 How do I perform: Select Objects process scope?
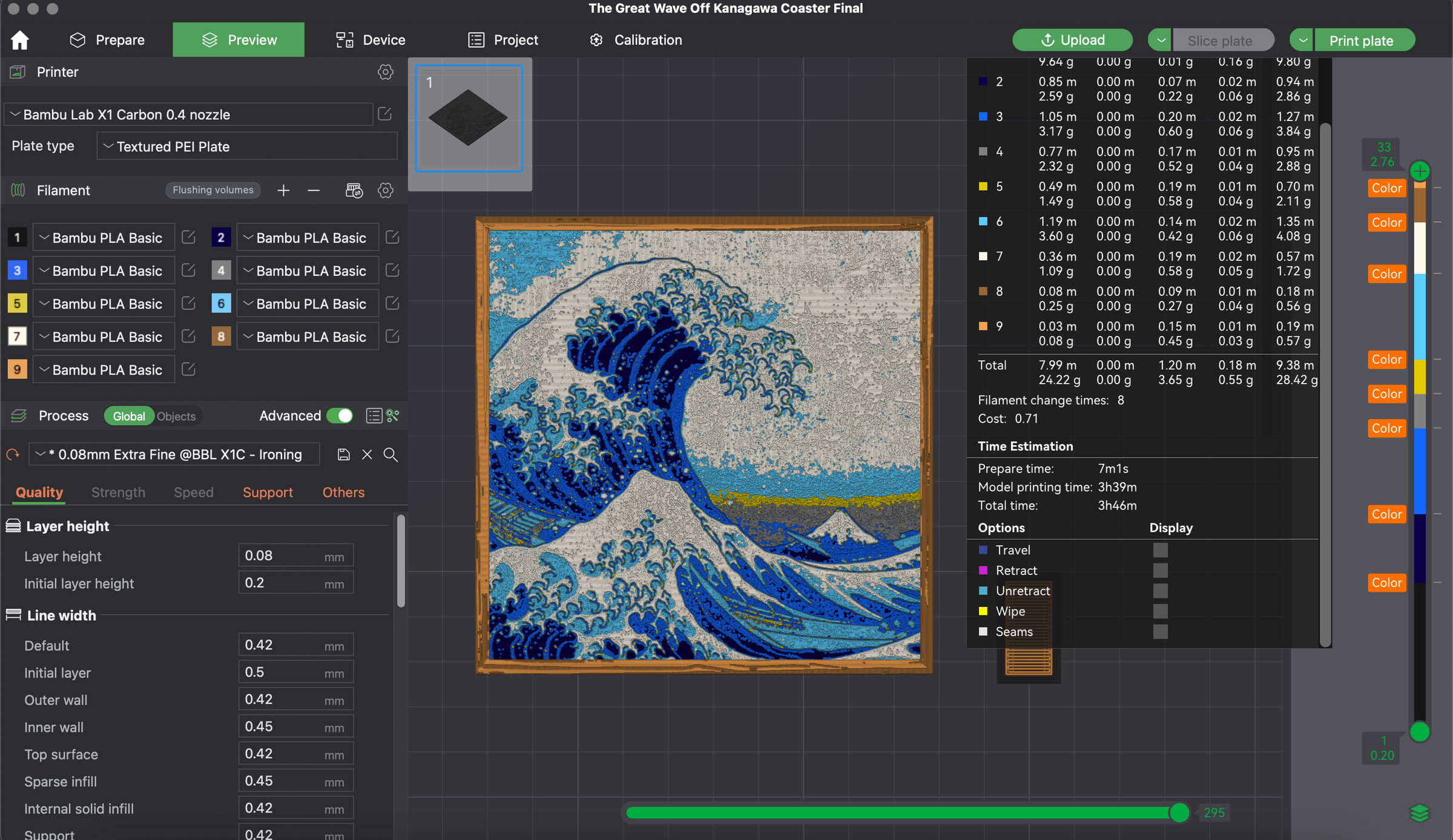(176, 416)
